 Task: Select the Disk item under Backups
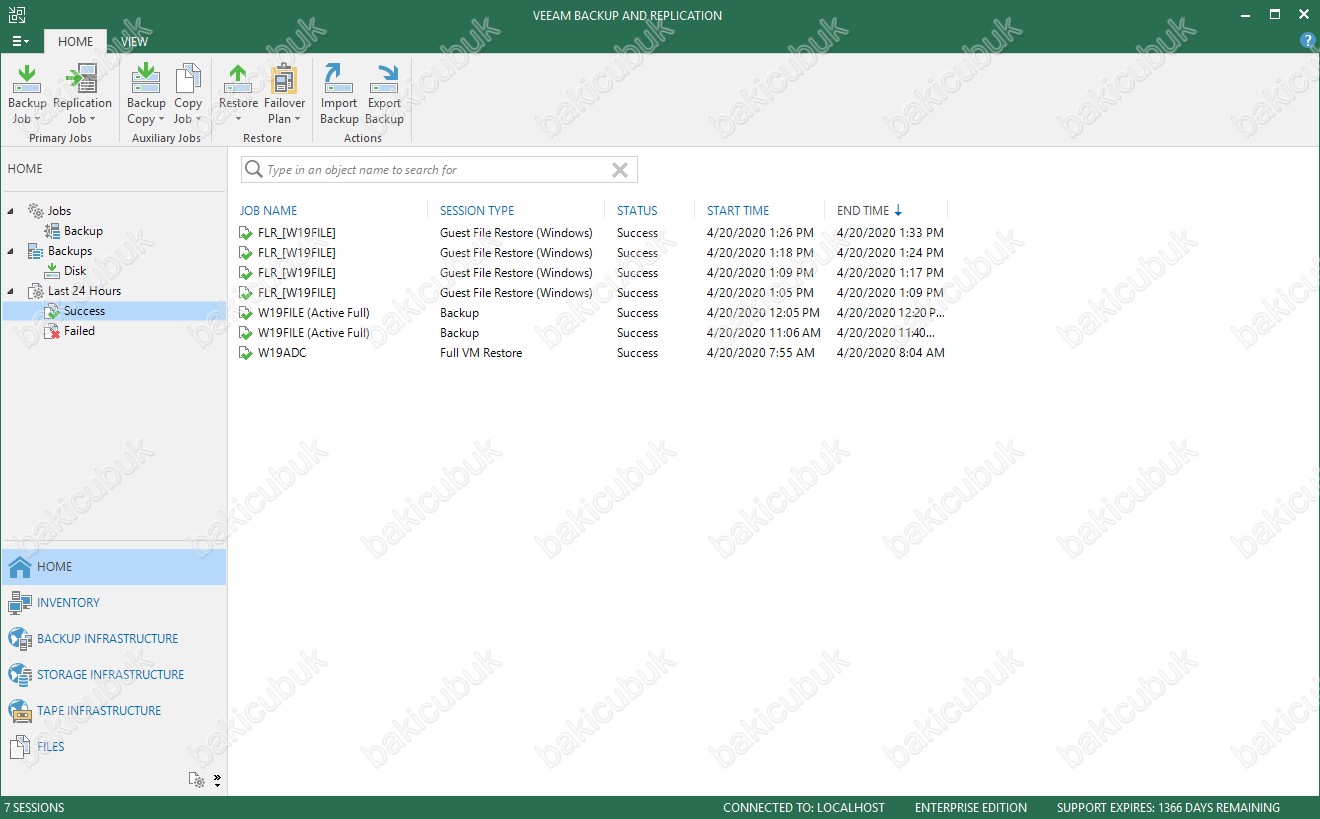75,271
